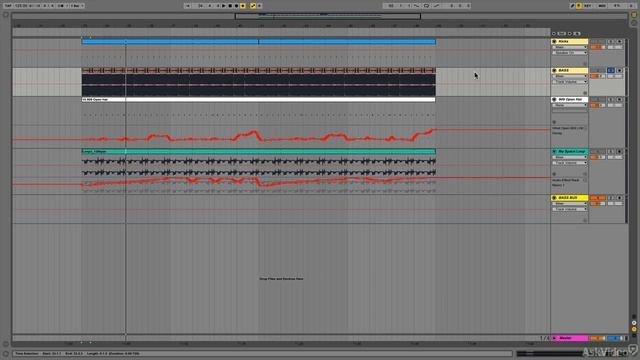
Task: Toggle the BASS BUS track activator
Action: coord(598,198)
